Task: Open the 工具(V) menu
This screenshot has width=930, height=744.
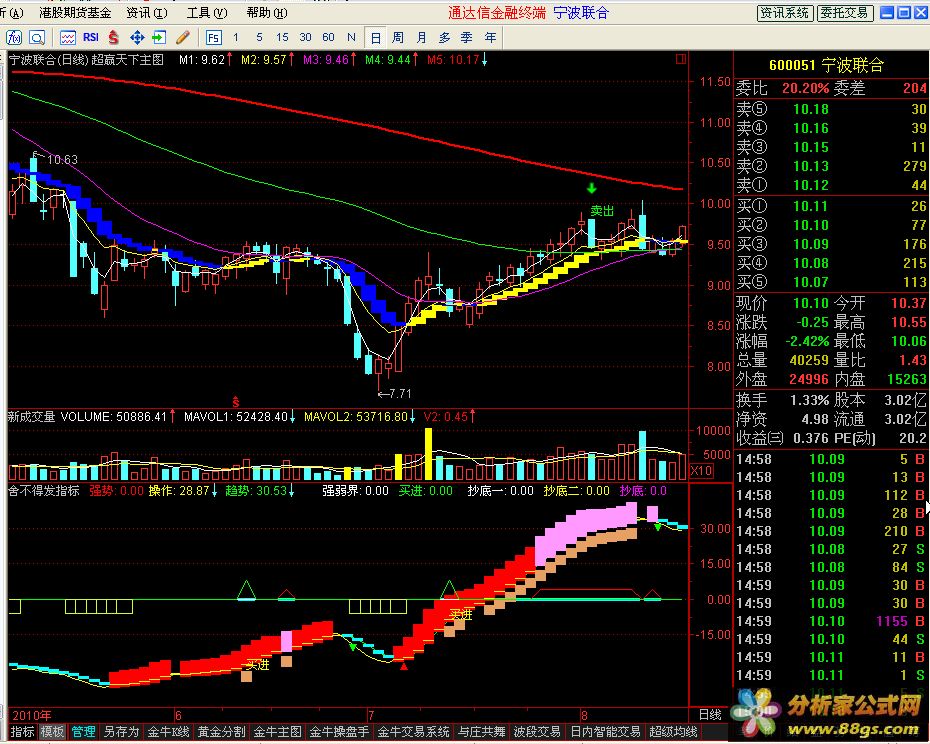Action: [207, 12]
